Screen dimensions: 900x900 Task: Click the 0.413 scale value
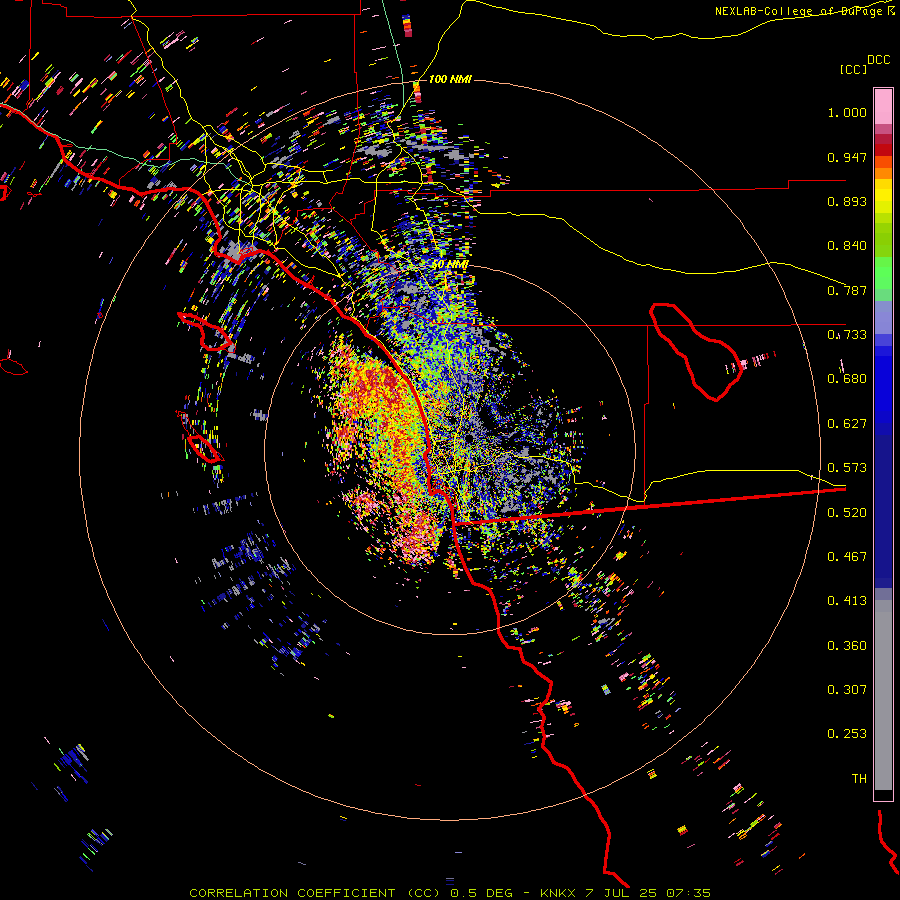(847, 601)
